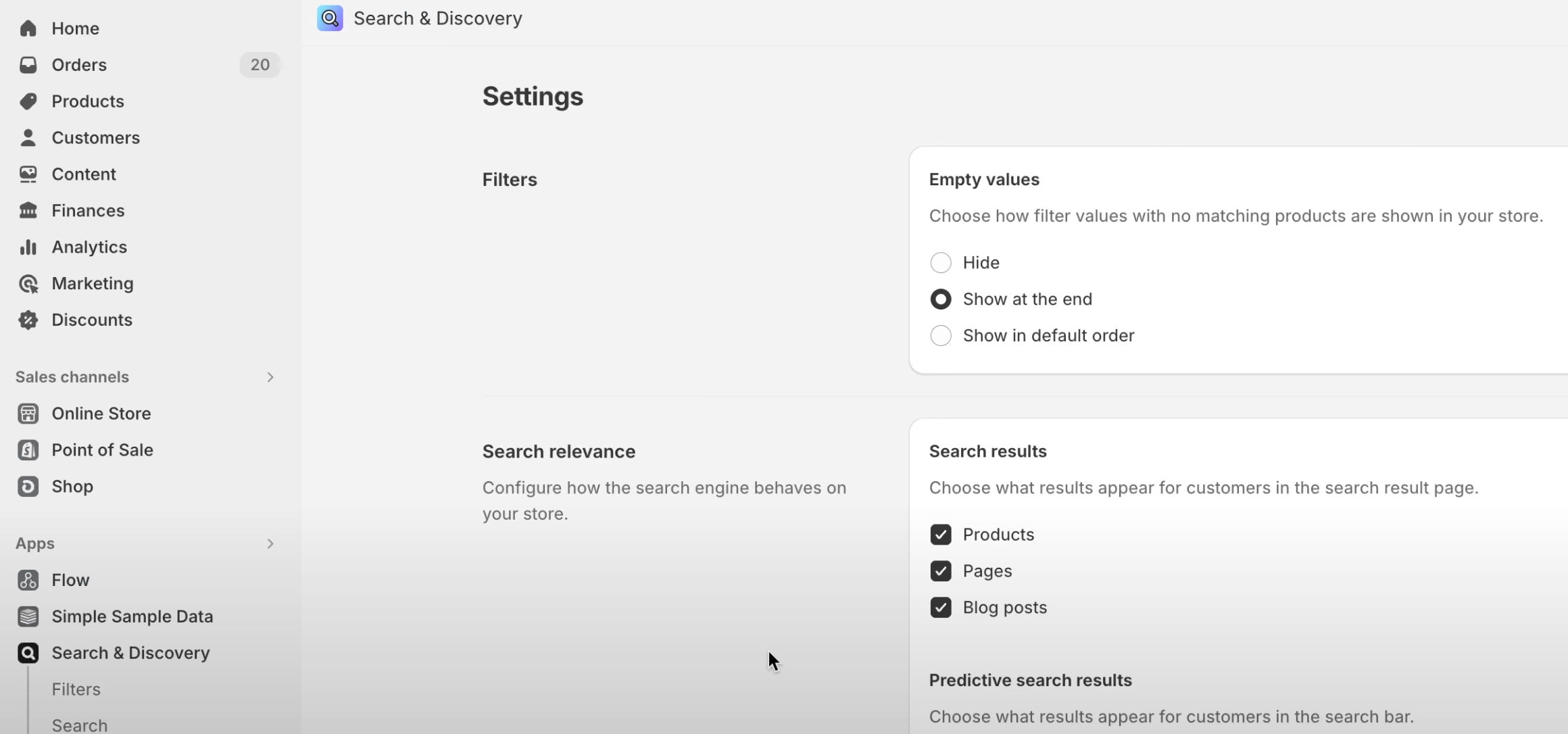Viewport: 1568px width, 734px height.
Task: Select Hide radio button for empty values
Action: [x=941, y=262]
